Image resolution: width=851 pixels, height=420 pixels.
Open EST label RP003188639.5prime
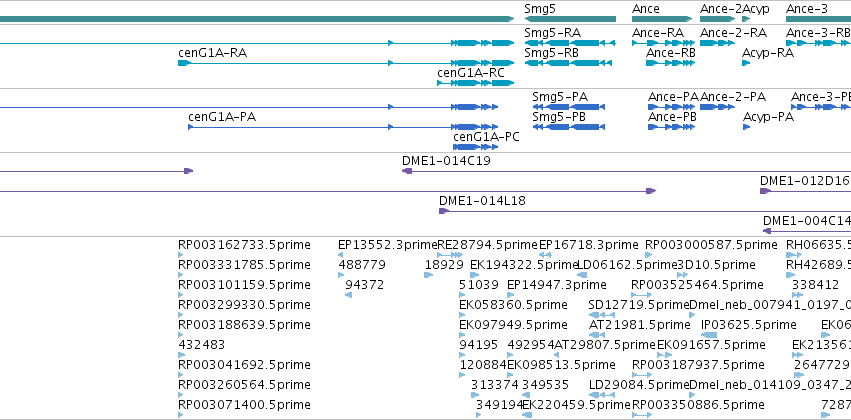(244, 325)
